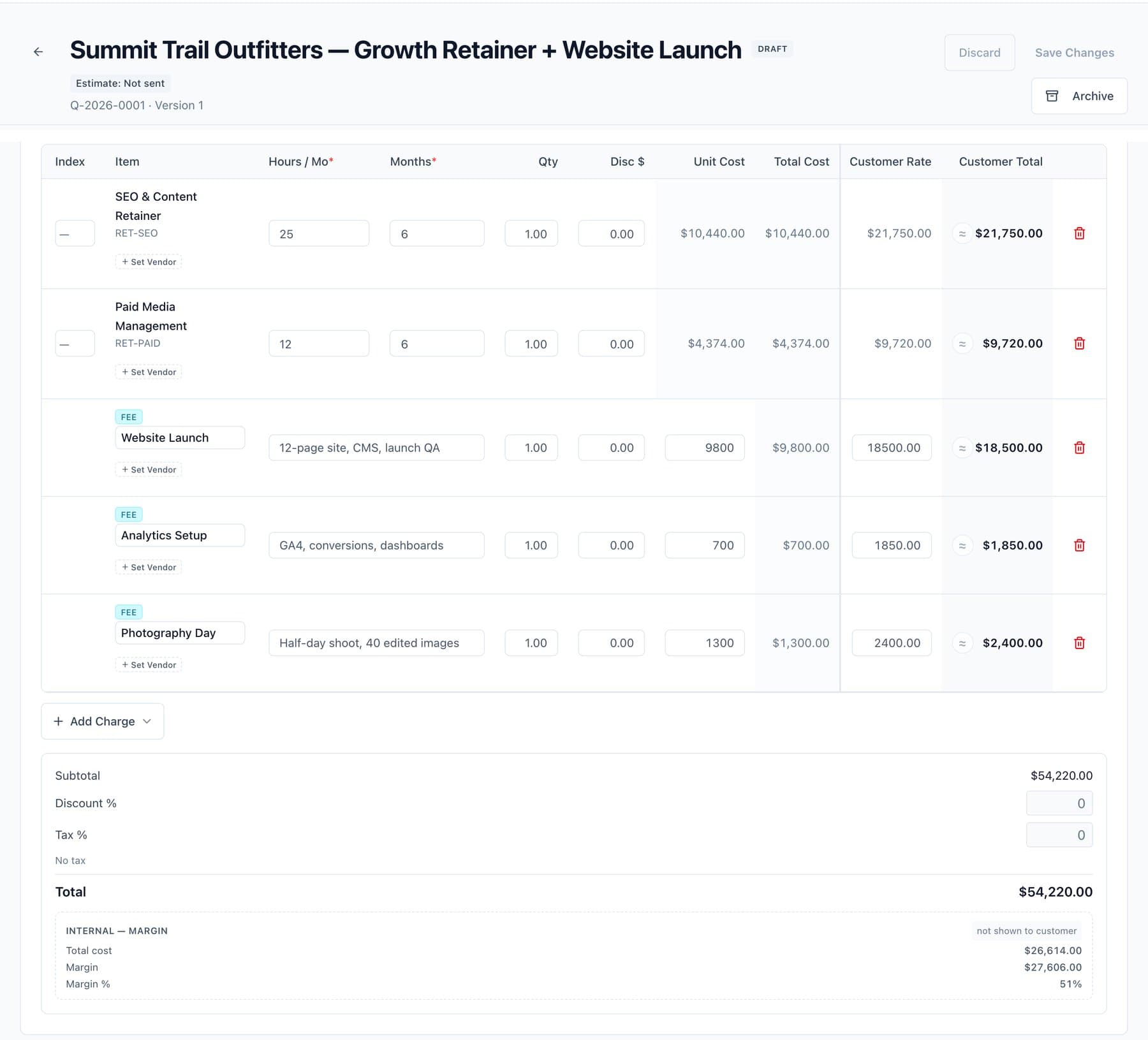Edit Months field for SEO & Content Retainer
Image resolution: width=1148 pixels, height=1040 pixels.
point(437,233)
